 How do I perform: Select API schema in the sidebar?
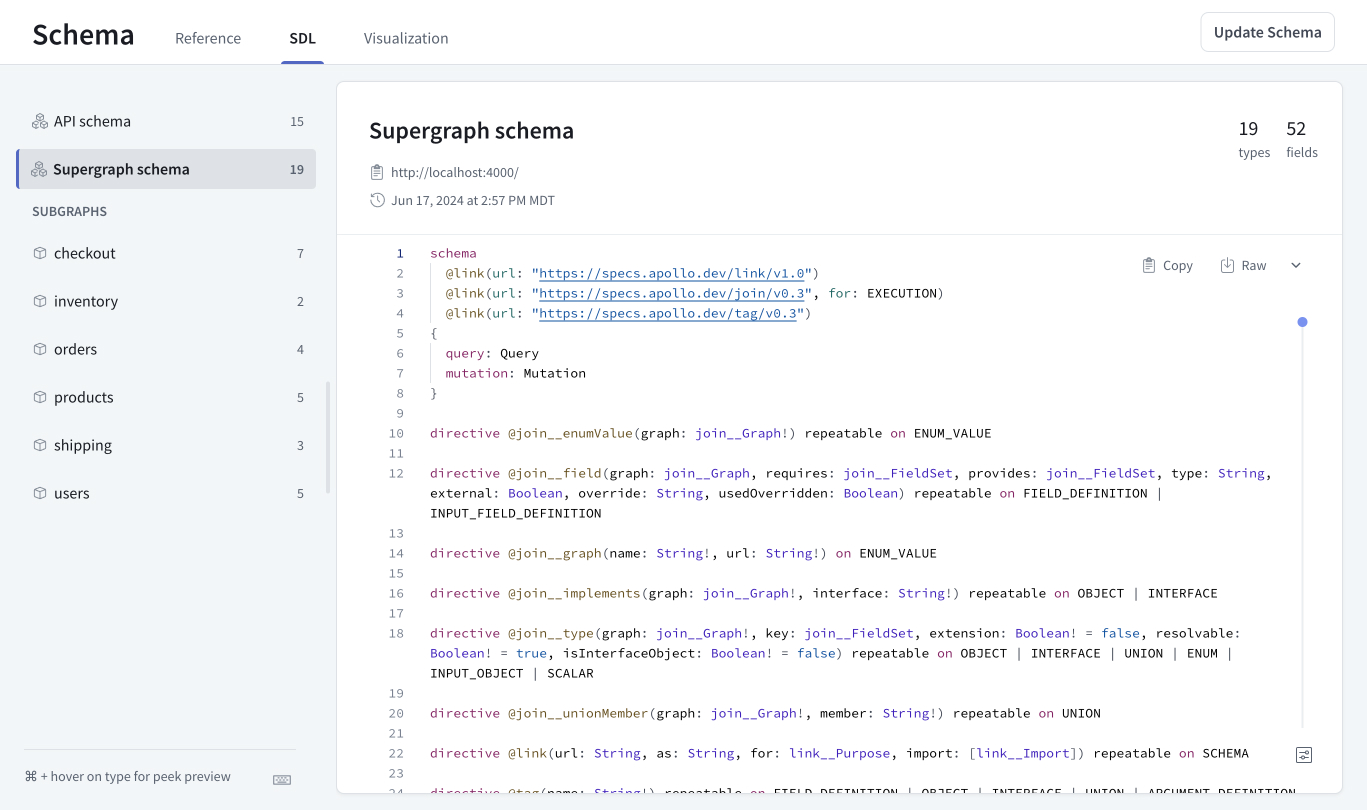(166, 121)
